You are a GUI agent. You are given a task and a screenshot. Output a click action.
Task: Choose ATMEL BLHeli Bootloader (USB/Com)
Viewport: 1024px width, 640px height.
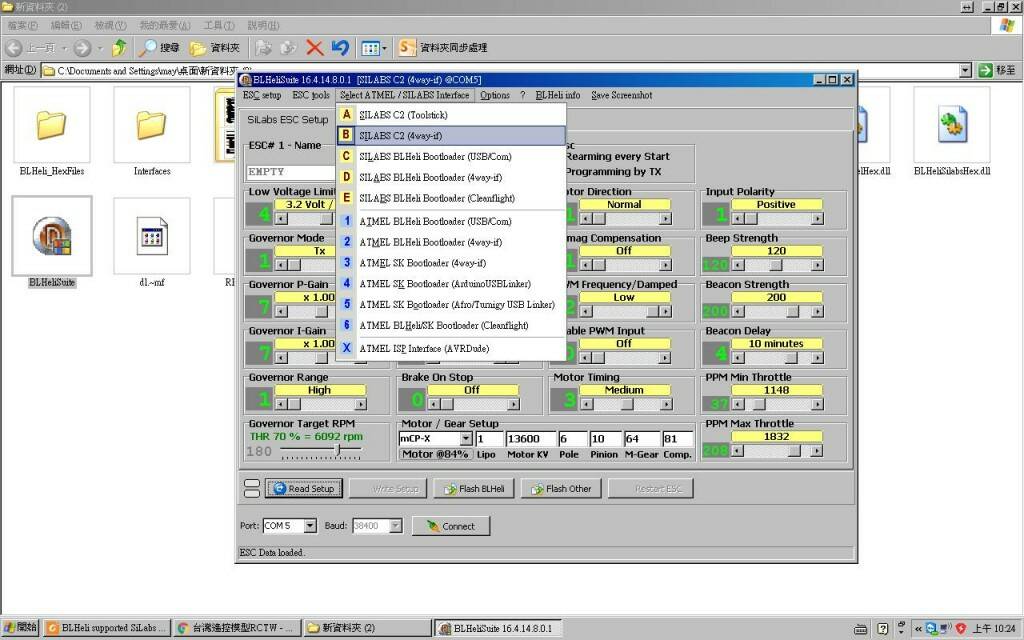(x=451, y=221)
